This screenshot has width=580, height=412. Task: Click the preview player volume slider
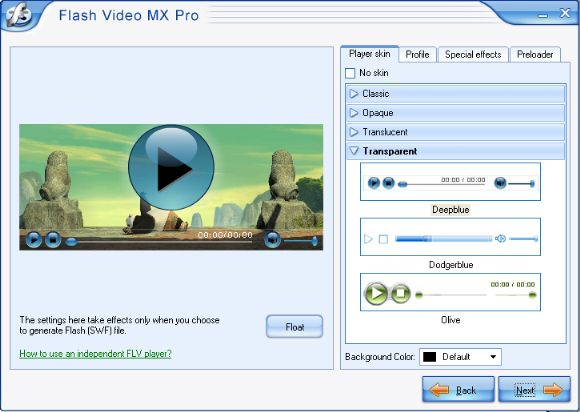[300, 241]
